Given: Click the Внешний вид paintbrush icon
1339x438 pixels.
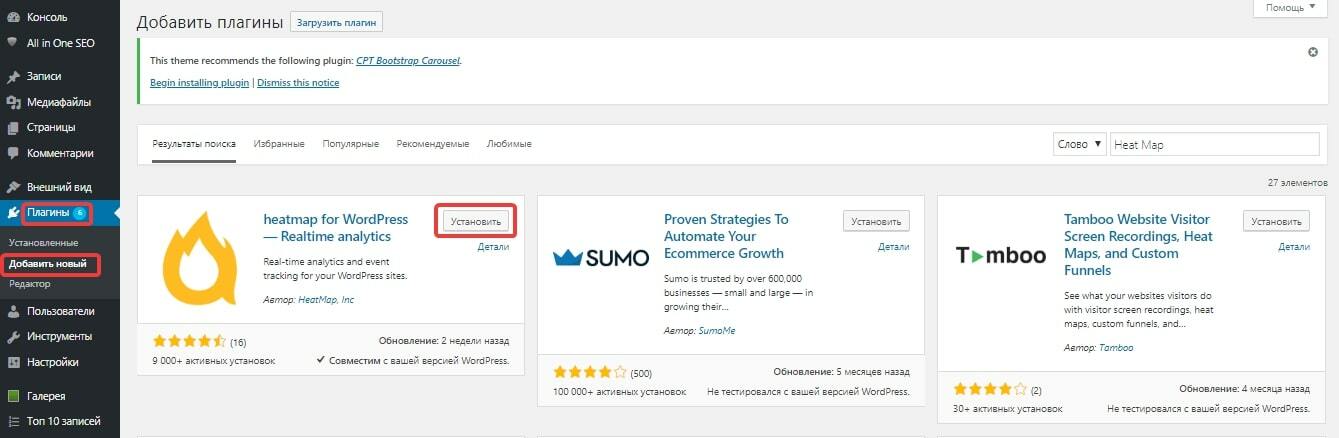Looking at the screenshot, I should pos(13,187).
